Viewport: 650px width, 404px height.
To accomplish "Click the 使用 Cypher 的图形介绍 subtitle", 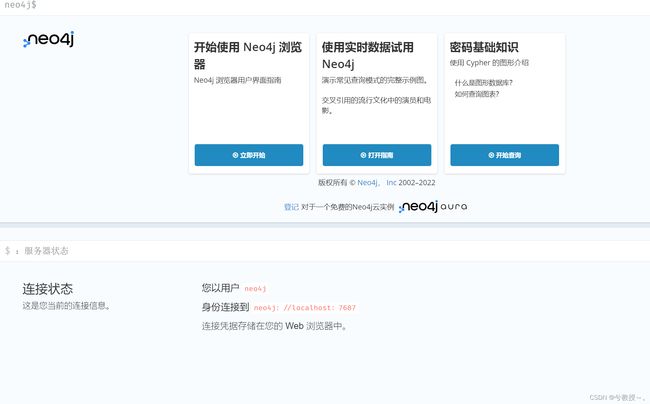I will point(489,63).
